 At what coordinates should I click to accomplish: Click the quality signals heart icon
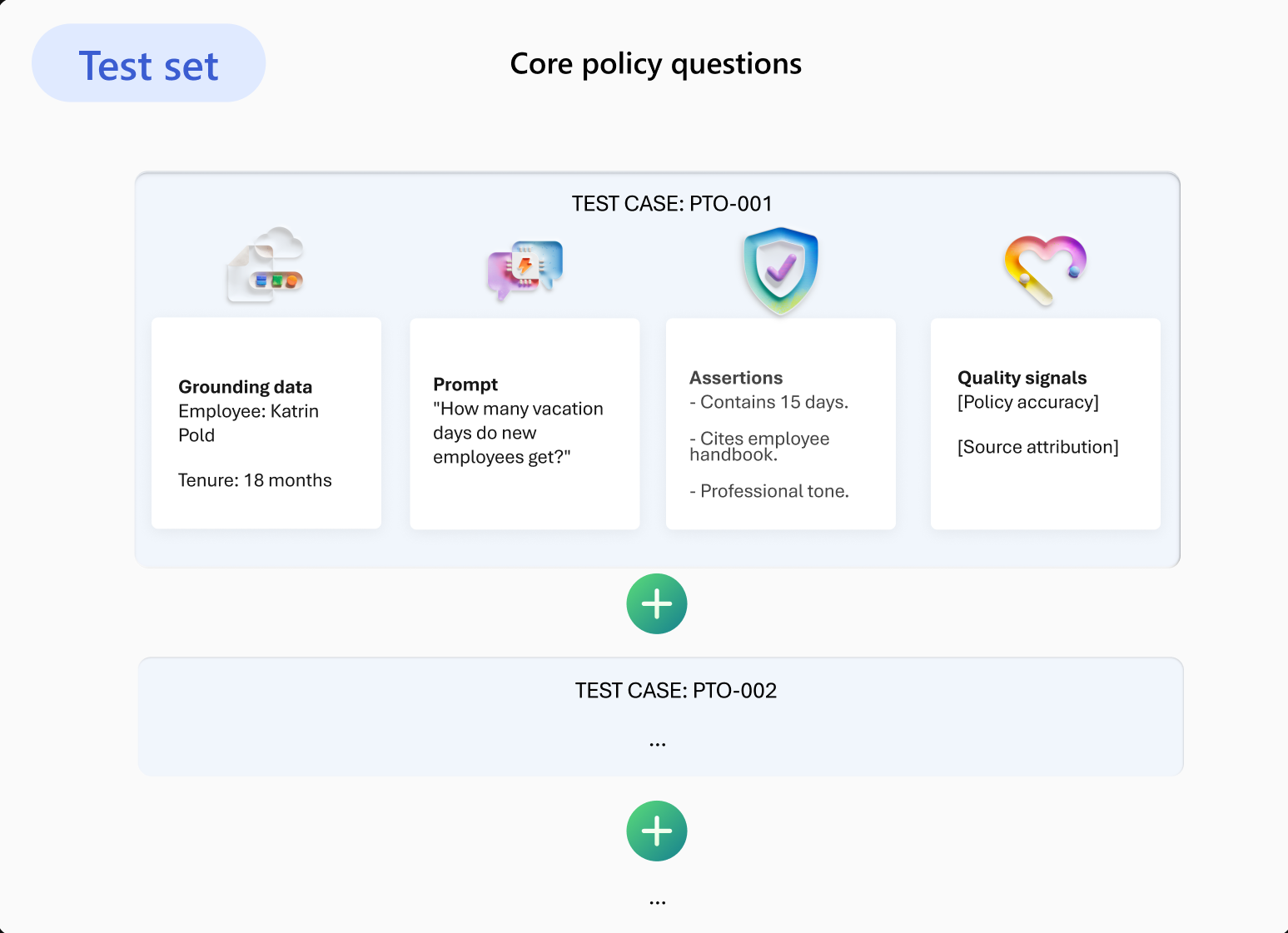1045,270
